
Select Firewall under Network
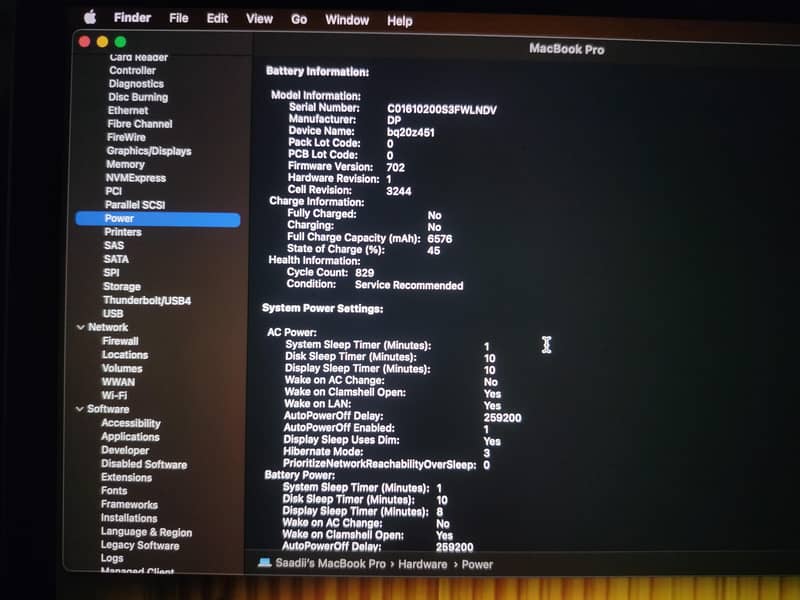[120, 341]
